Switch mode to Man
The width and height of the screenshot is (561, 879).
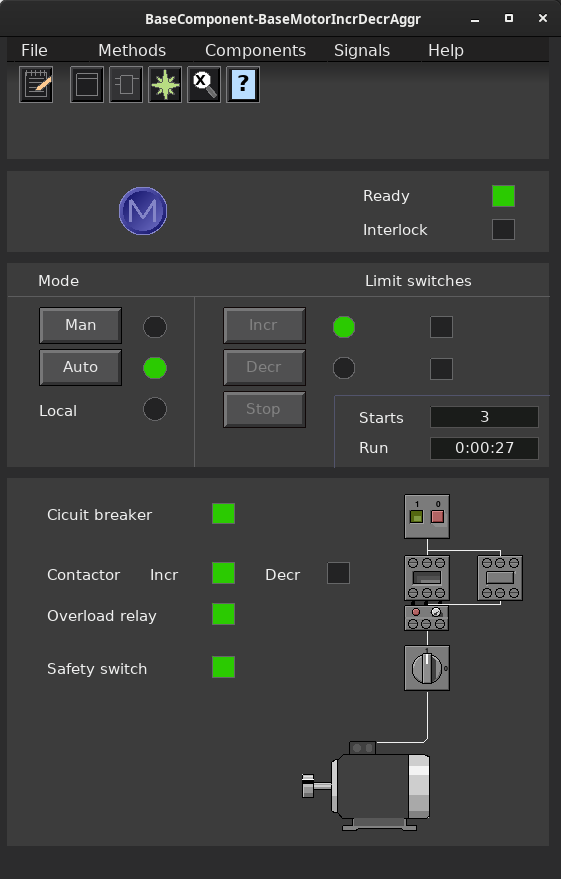coord(80,325)
